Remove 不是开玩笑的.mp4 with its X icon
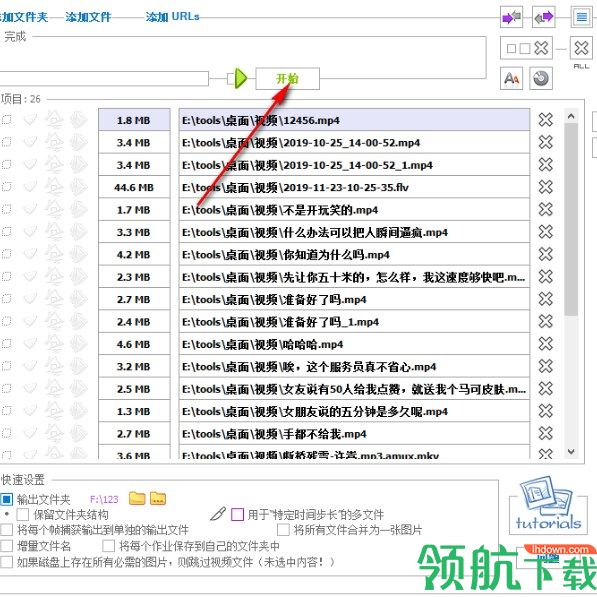This screenshot has width=597, height=597. [546, 209]
